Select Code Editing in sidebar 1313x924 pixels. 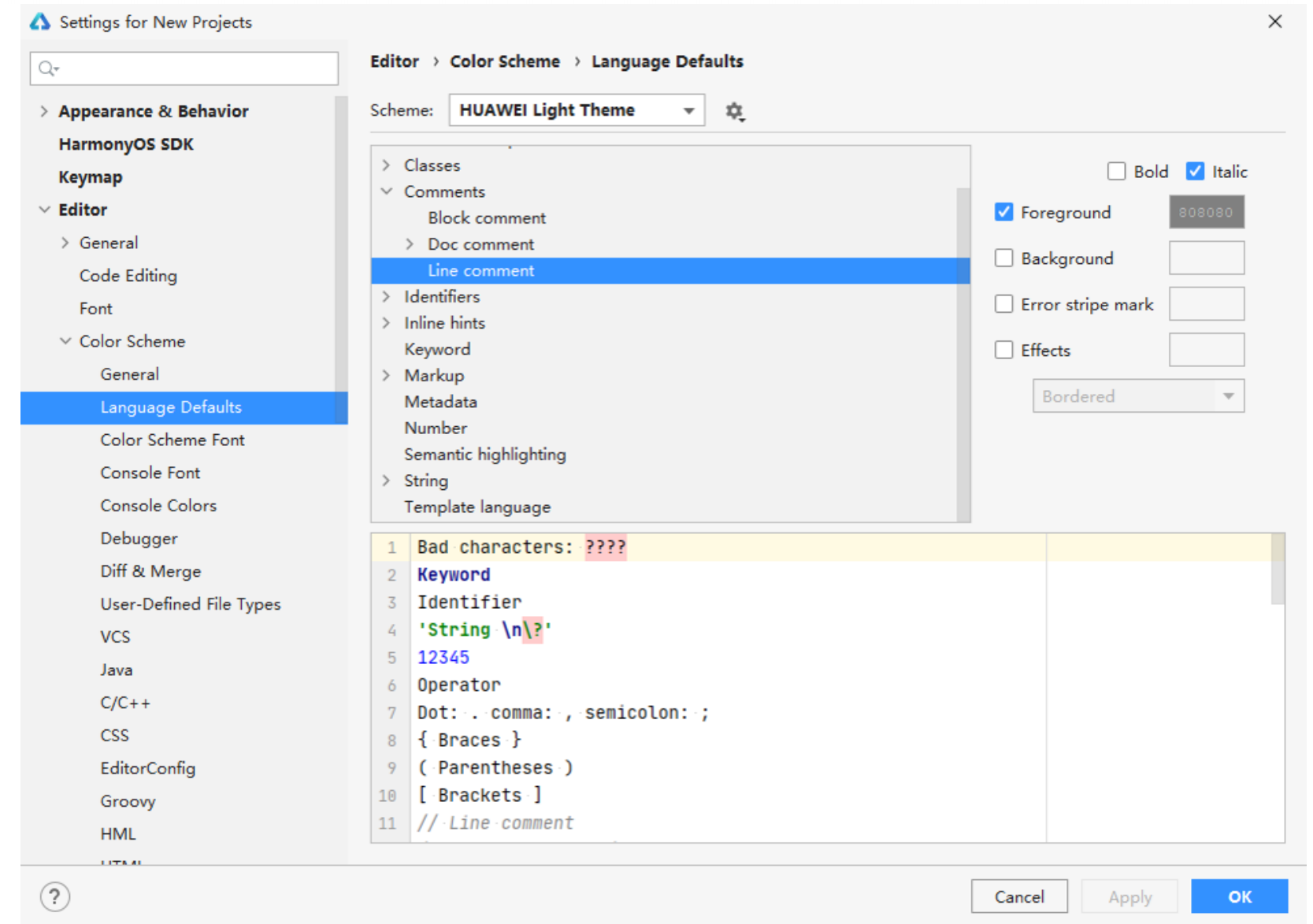click(x=128, y=276)
